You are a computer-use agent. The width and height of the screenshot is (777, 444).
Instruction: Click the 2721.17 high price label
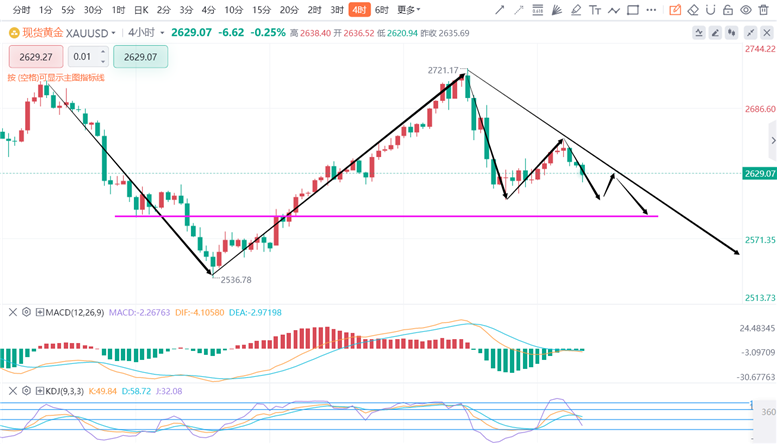point(443,70)
